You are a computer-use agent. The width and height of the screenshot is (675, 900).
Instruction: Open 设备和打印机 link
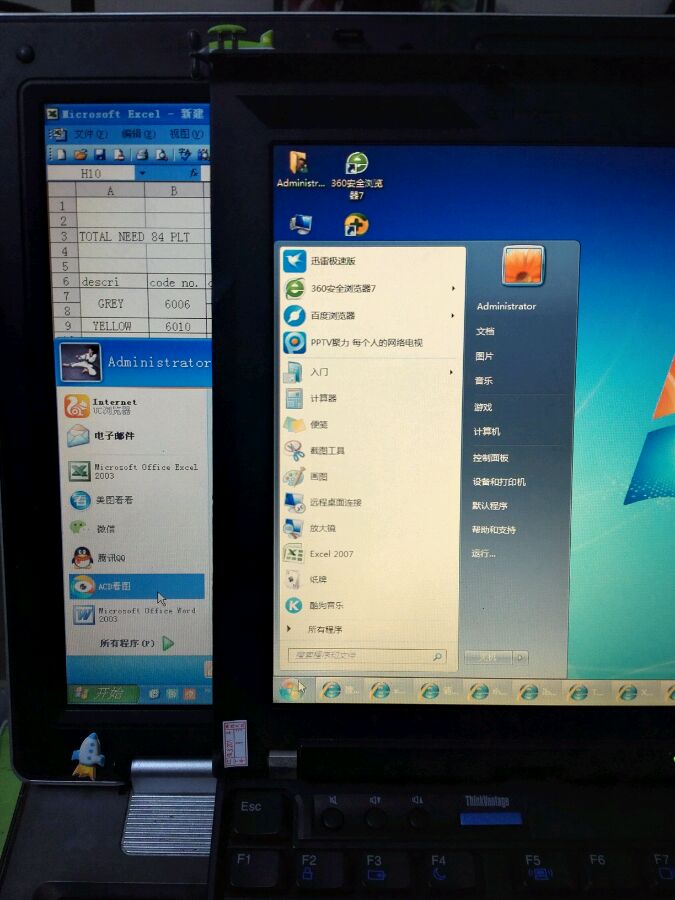tap(499, 482)
